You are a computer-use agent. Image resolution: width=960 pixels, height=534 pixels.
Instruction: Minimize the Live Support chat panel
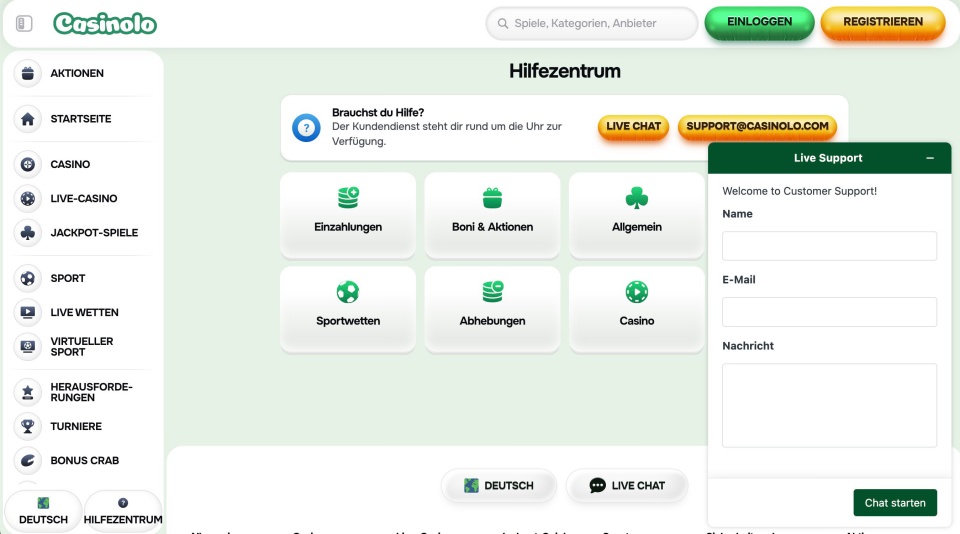pos(930,158)
